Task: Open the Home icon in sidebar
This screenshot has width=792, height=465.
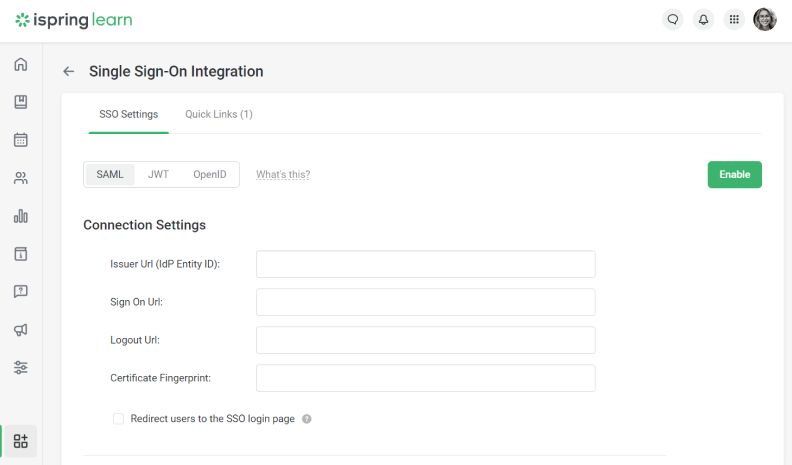Action: click(21, 64)
